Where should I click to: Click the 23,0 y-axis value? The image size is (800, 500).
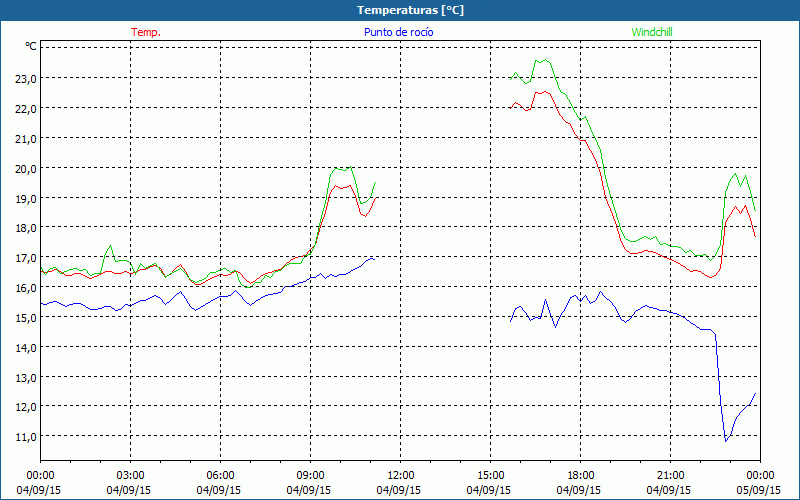point(28,79)
